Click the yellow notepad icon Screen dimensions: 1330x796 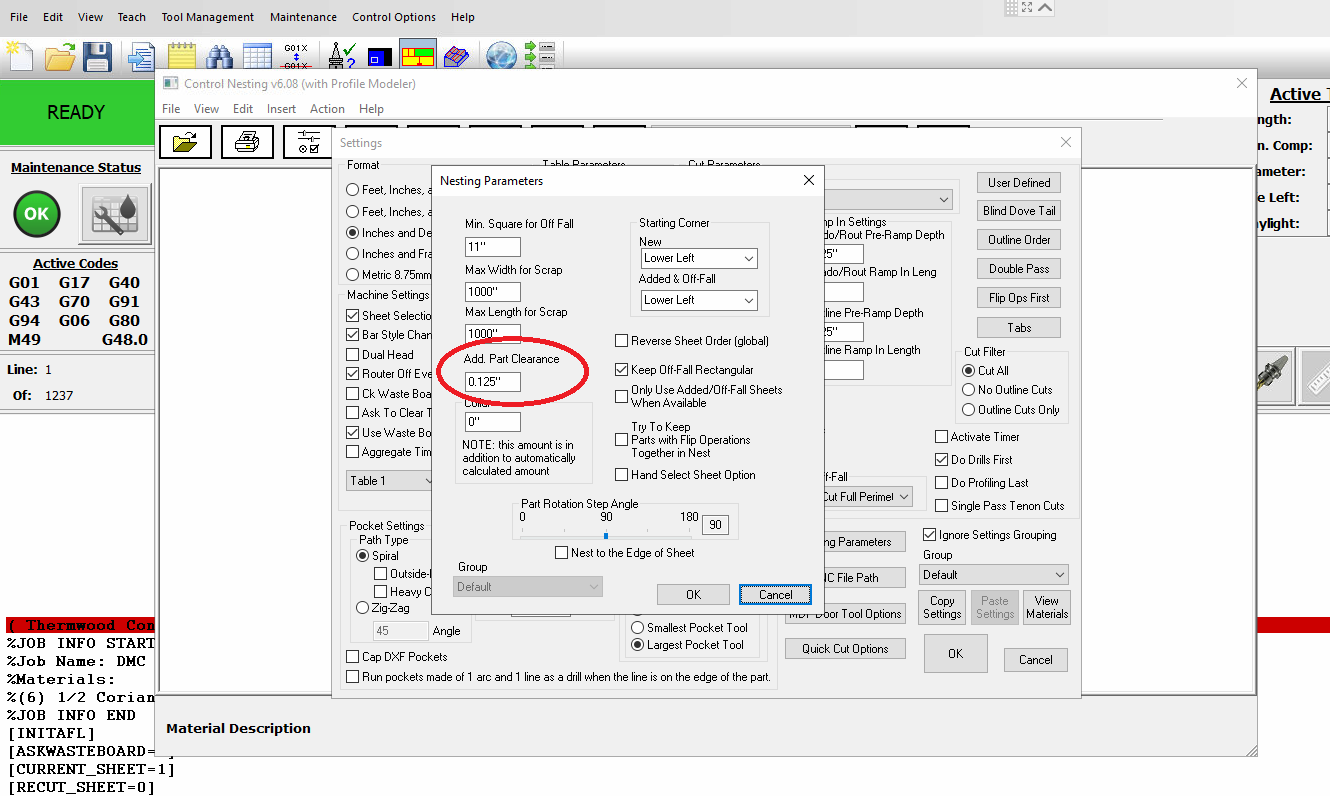[181, 56]
